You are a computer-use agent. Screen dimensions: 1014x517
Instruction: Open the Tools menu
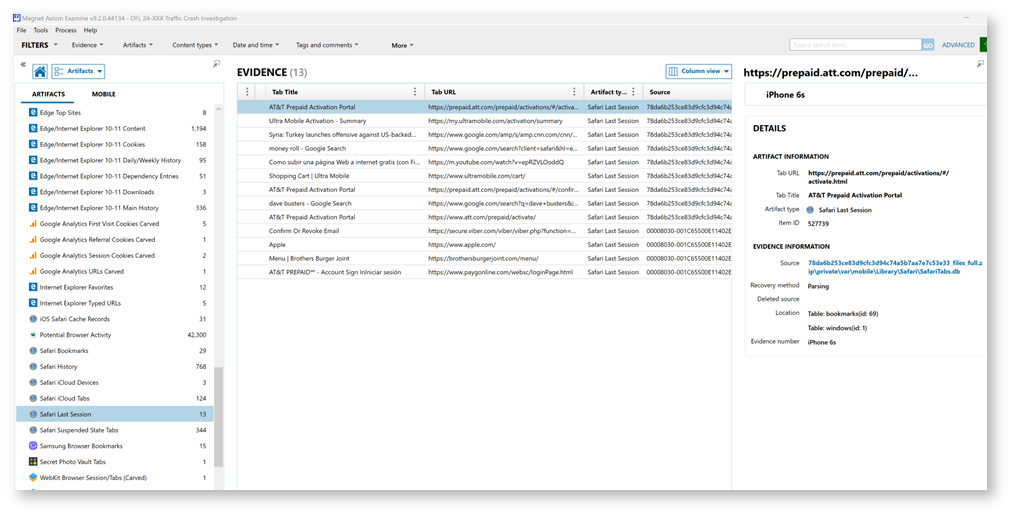(41, 30)
